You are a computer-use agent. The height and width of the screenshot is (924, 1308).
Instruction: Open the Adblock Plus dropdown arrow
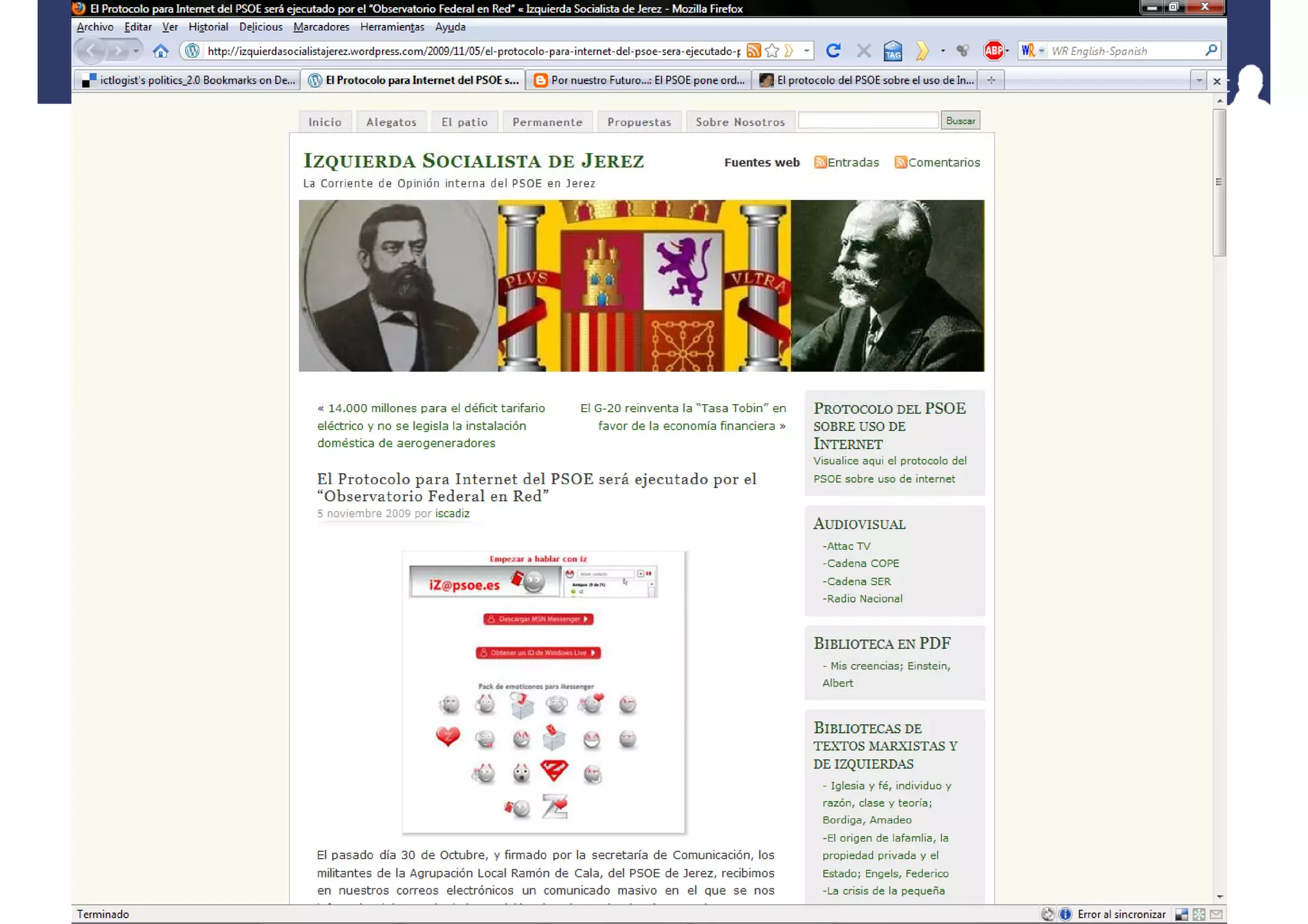1007,51
